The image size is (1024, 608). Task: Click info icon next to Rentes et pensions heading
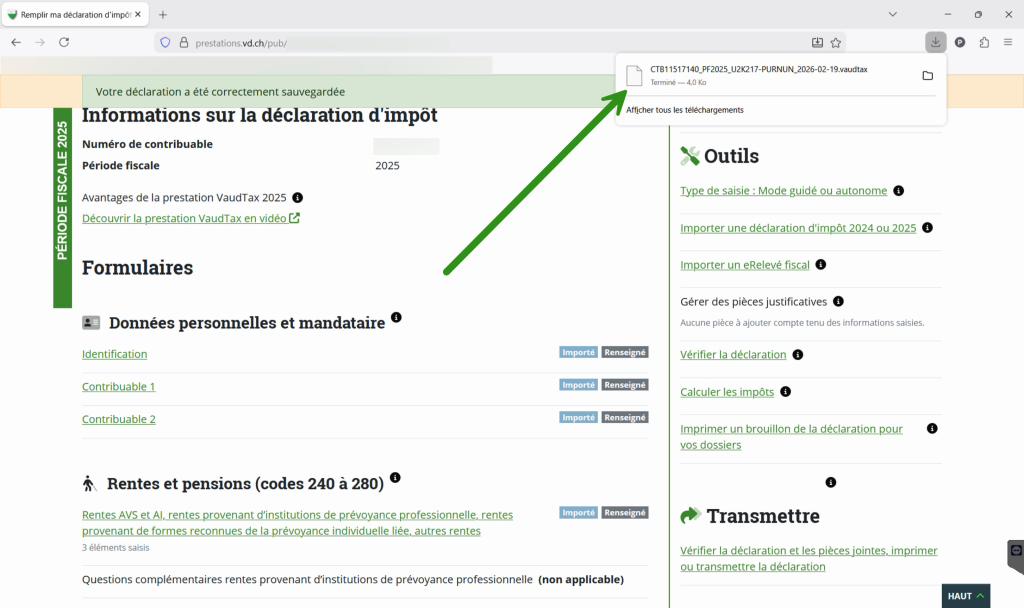tap(395, 478)
